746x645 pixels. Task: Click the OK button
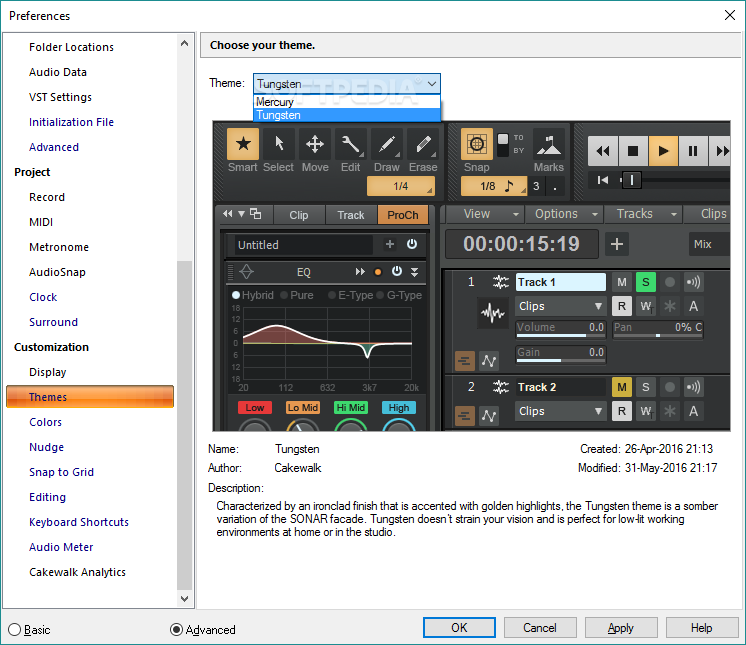[x=459, y=627]
